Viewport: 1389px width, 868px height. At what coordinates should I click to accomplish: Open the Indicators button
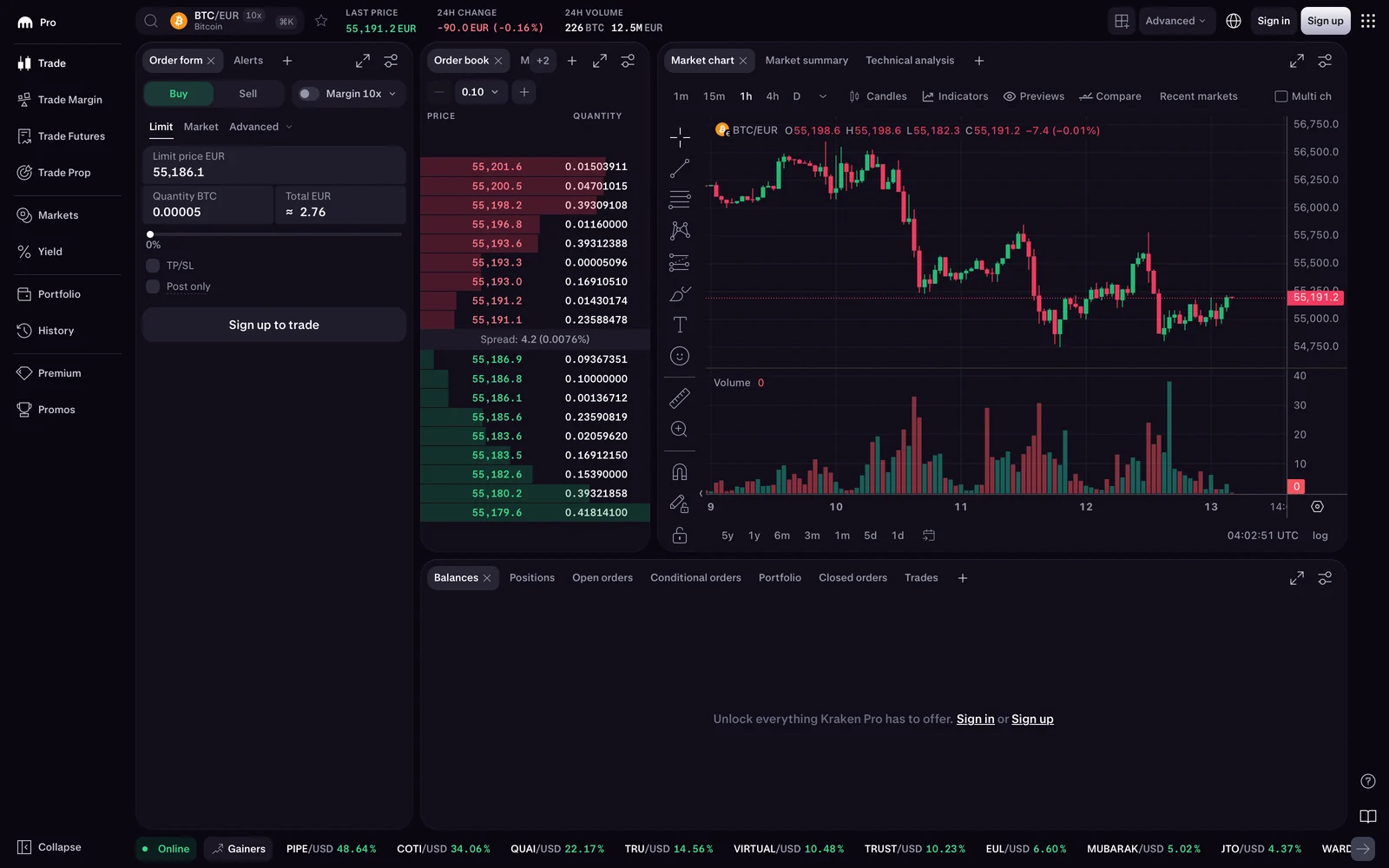(955, 96)
